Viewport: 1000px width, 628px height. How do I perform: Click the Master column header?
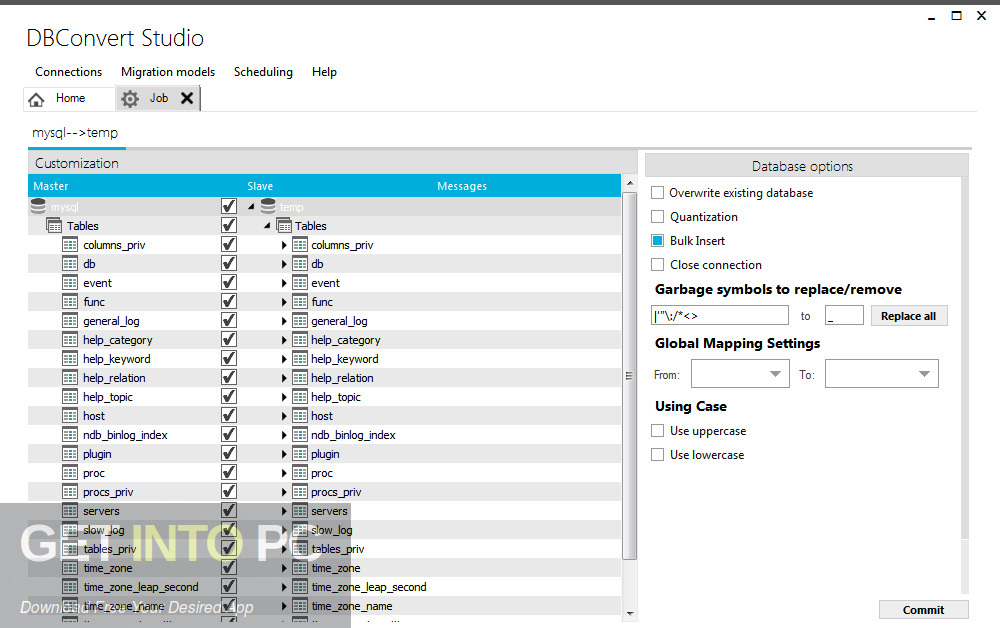click(50, 186)
